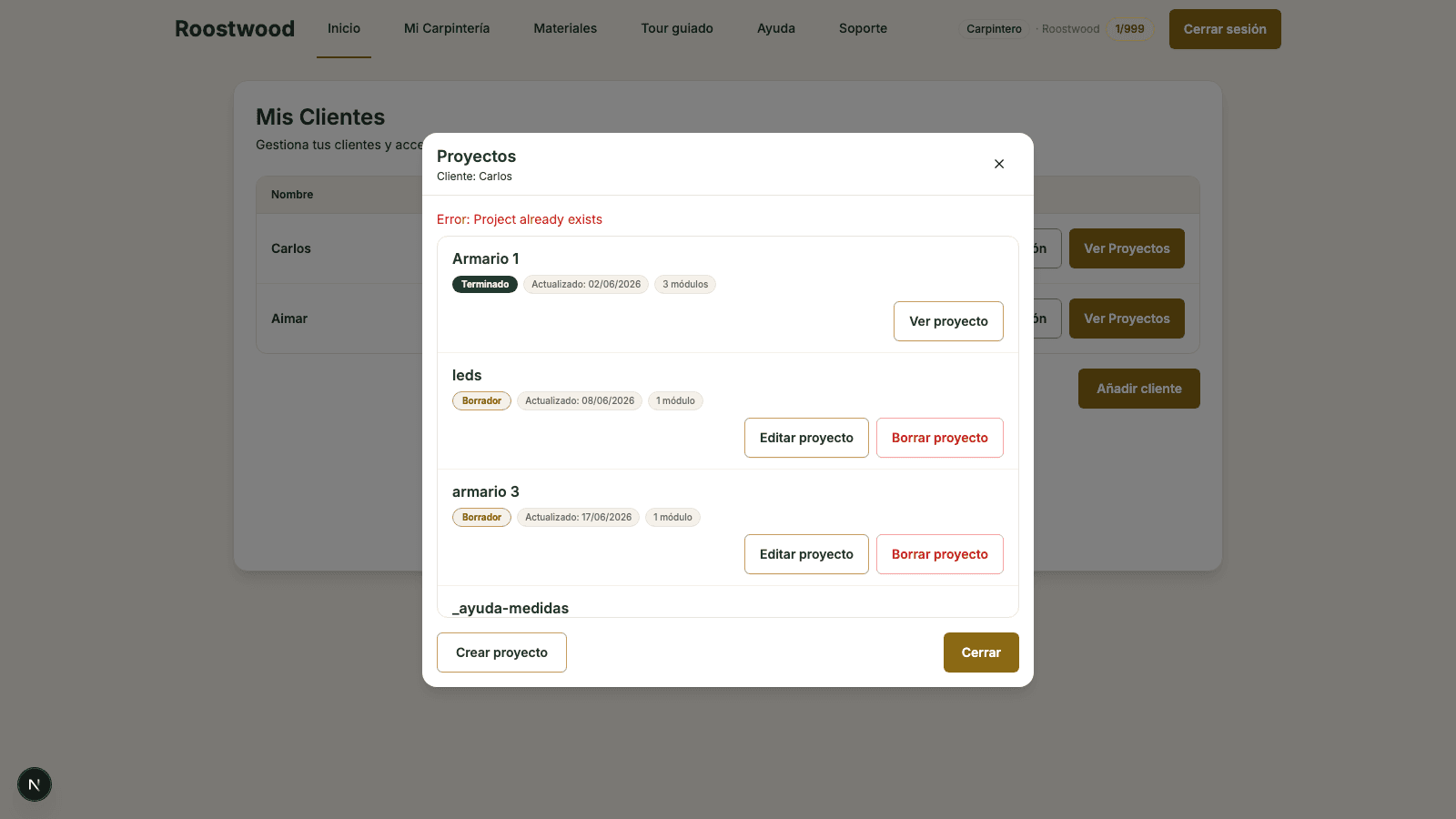This screenshot has height=819, width=1456.
Task: Click the _ayuda-medidas project title
Action: tap(511, 608)
